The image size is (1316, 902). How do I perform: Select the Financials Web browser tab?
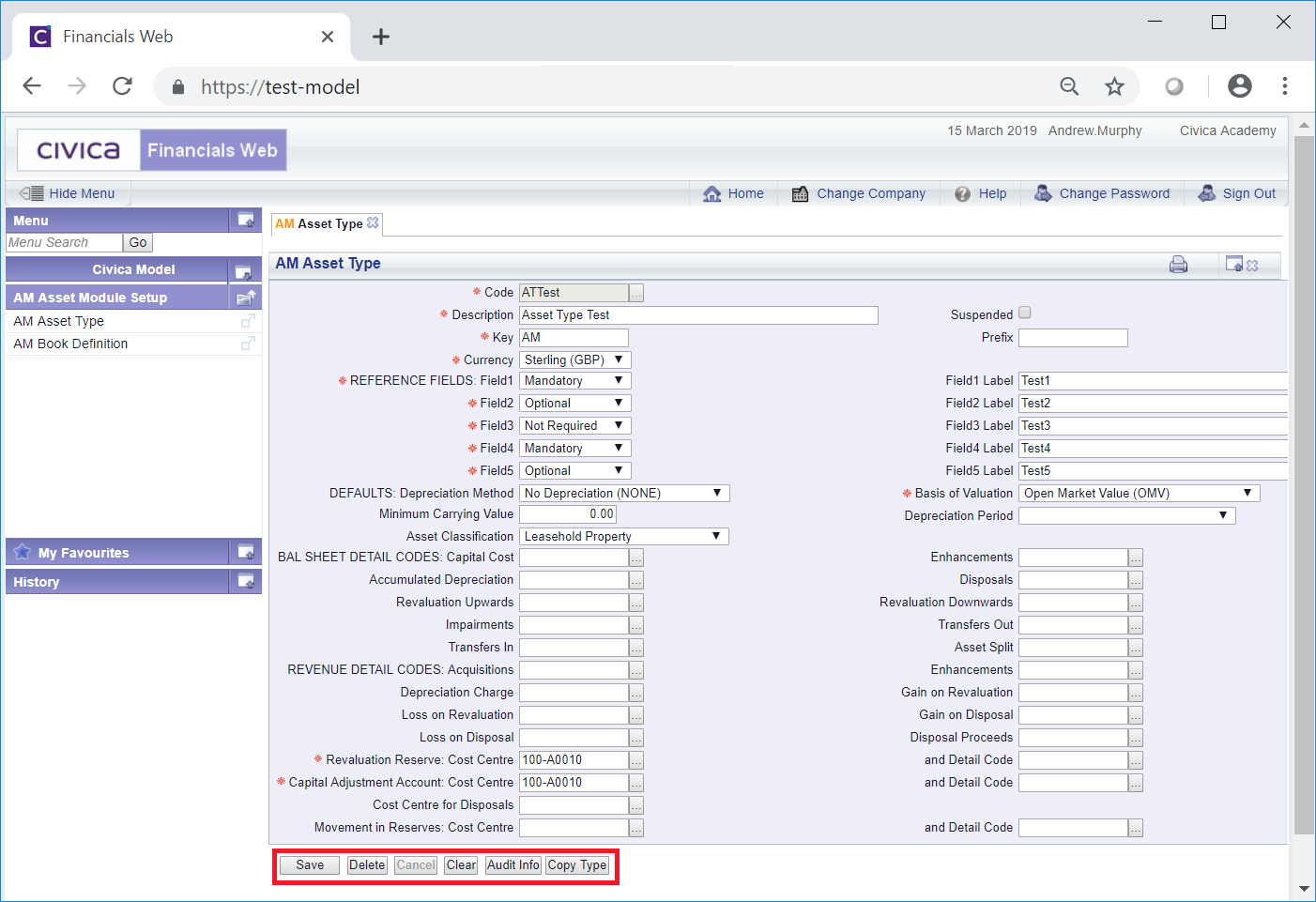click(x=182, y=37)
